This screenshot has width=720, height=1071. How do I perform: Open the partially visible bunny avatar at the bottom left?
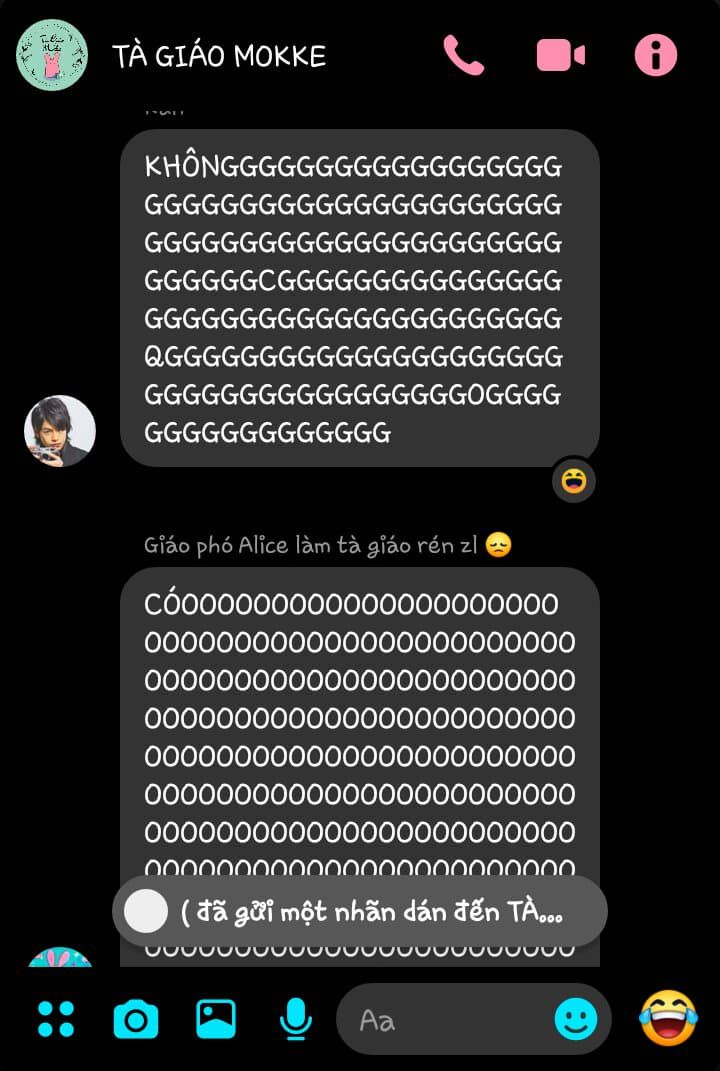pos(60,957)
